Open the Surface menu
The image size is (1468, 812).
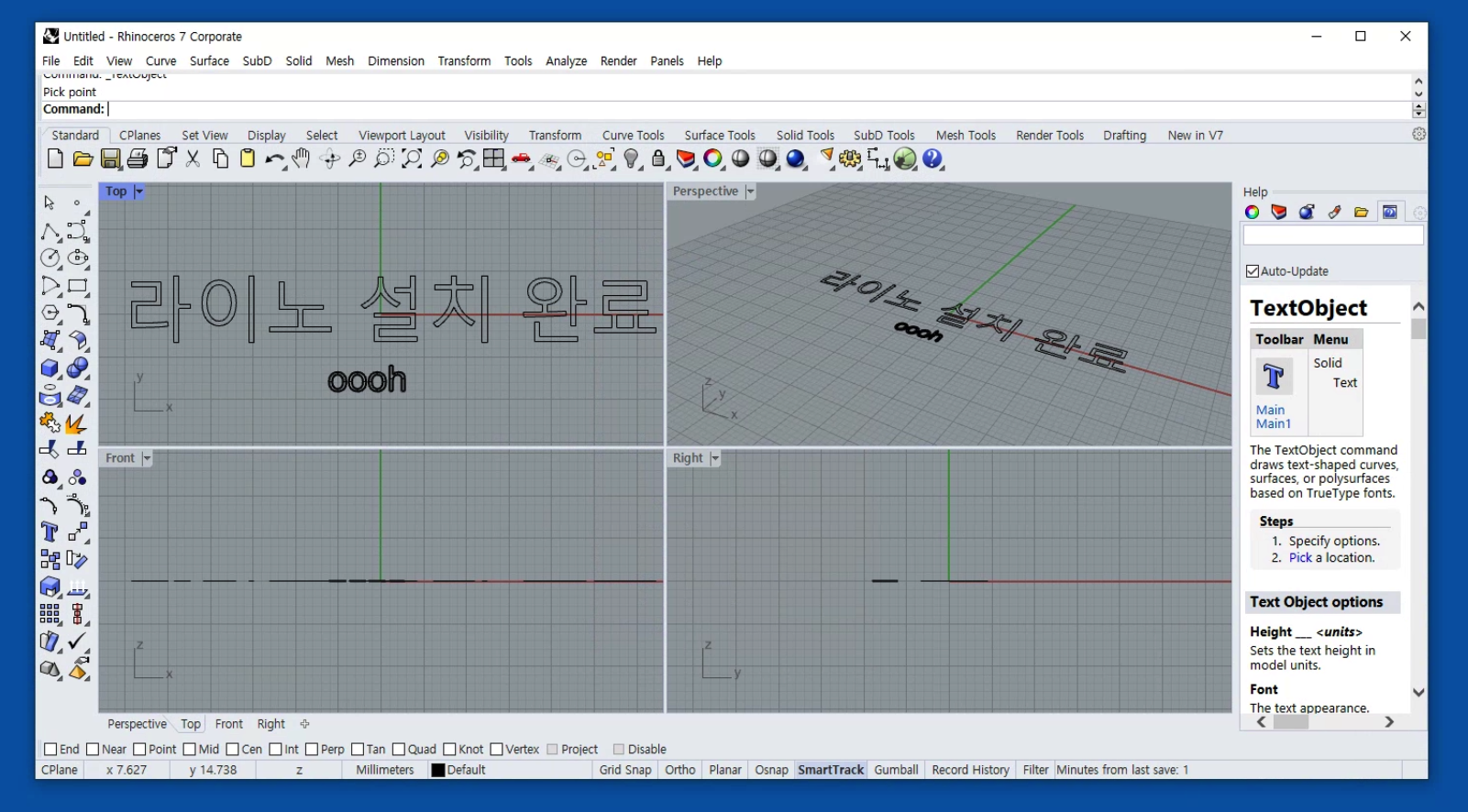click(x=209, y=60)
